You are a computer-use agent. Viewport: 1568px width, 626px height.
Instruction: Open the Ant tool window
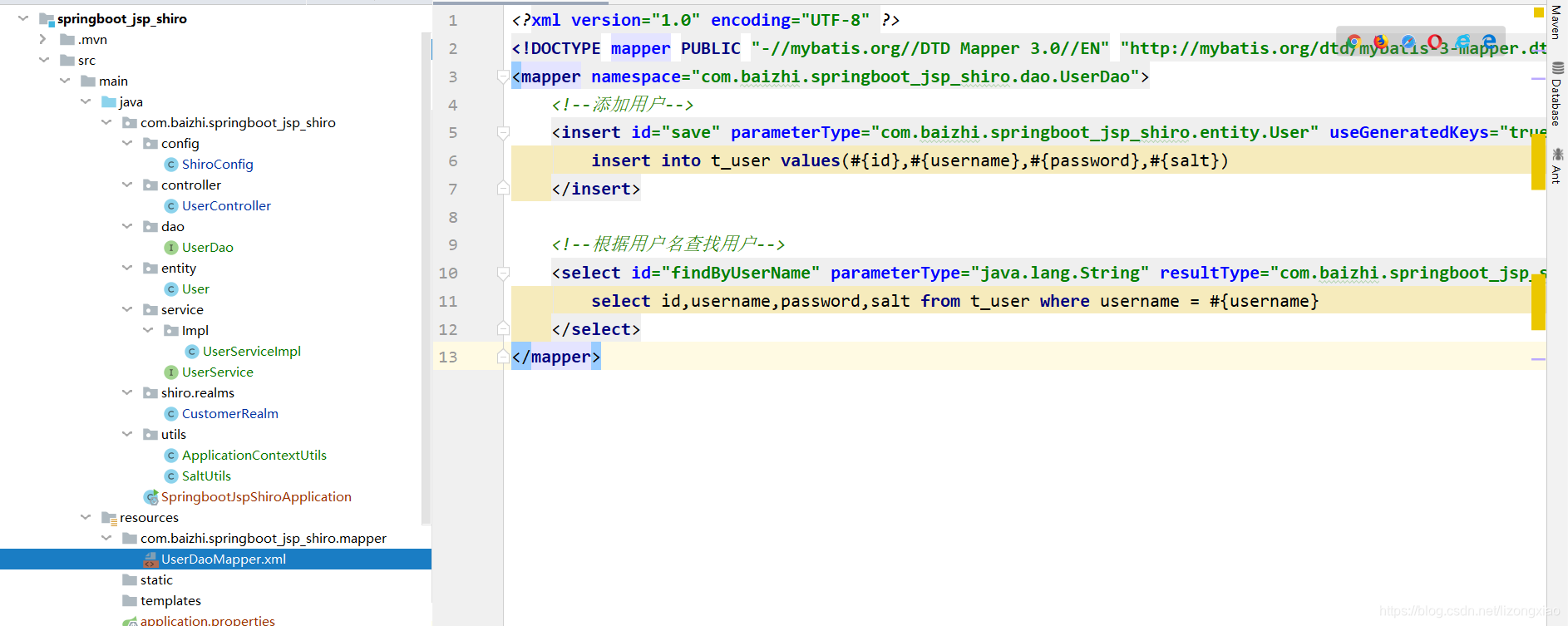pos(1556,165)
